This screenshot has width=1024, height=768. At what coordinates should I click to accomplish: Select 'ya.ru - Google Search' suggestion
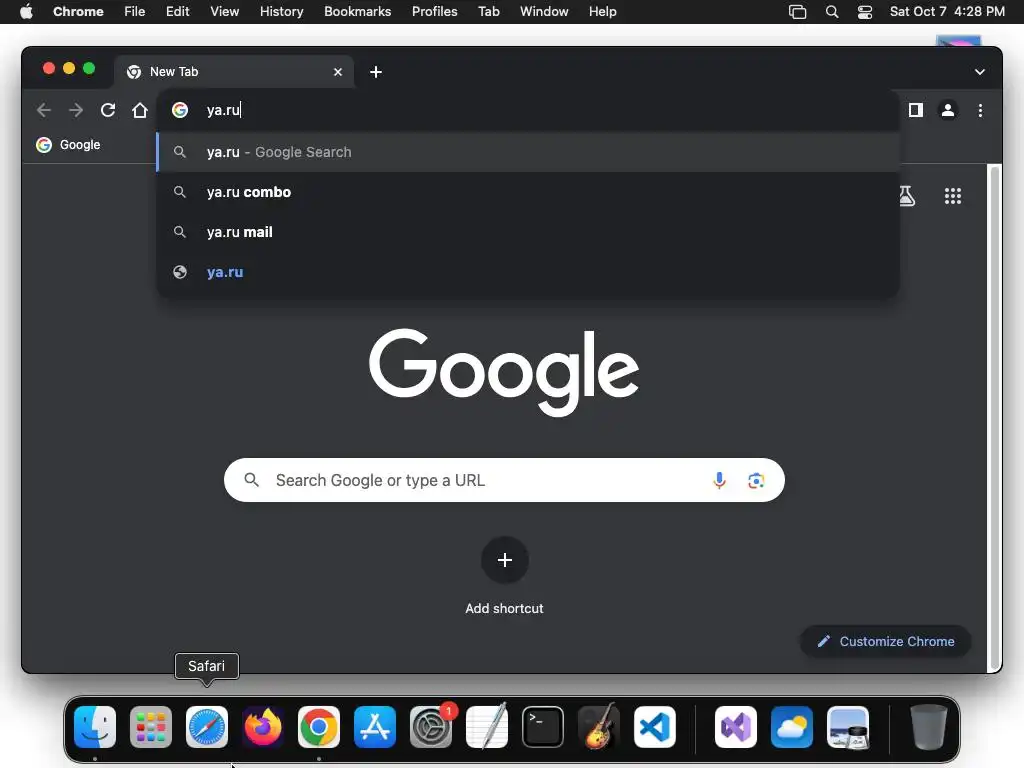(x=528, y=152)
